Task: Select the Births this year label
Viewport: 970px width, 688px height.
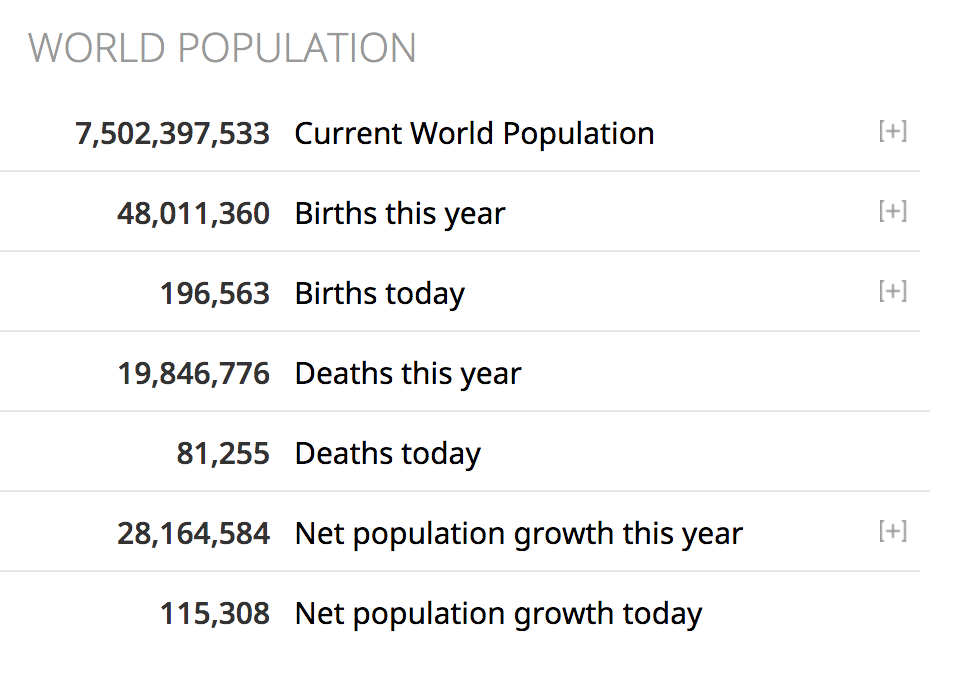Action: (400, 214)
